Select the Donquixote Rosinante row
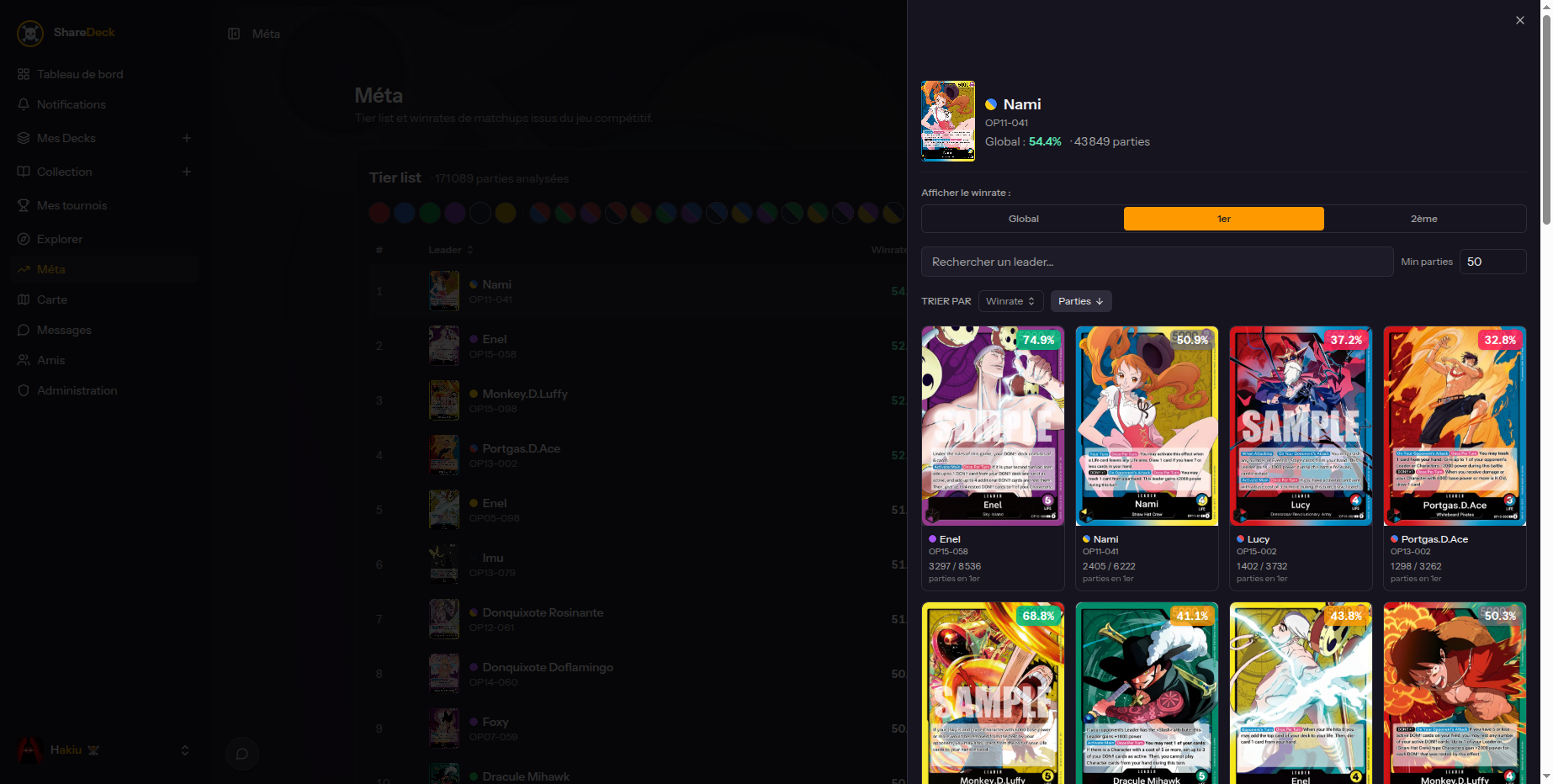 pos(638,619)
